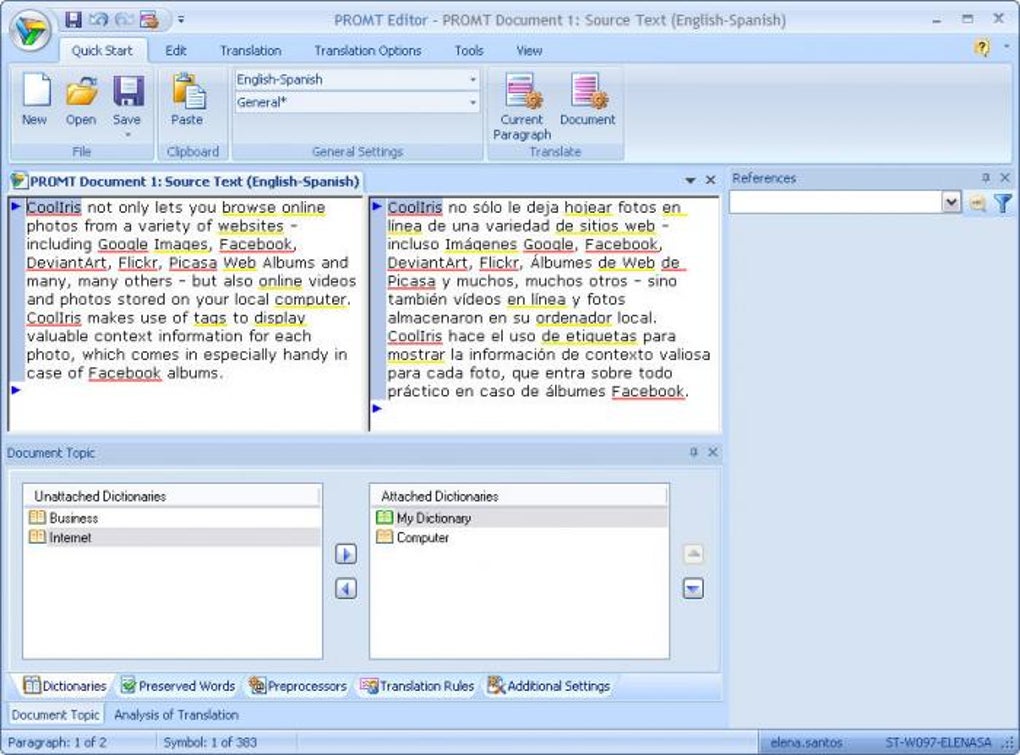
Task: Click the Help question mark icon
Action: pos(982,47)
